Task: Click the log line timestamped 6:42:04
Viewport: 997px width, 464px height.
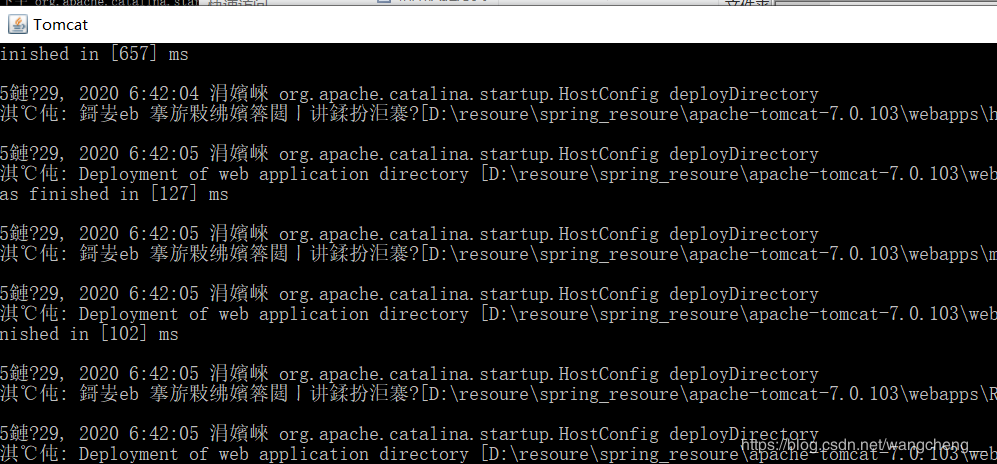Action: click(x=409, y=95)
